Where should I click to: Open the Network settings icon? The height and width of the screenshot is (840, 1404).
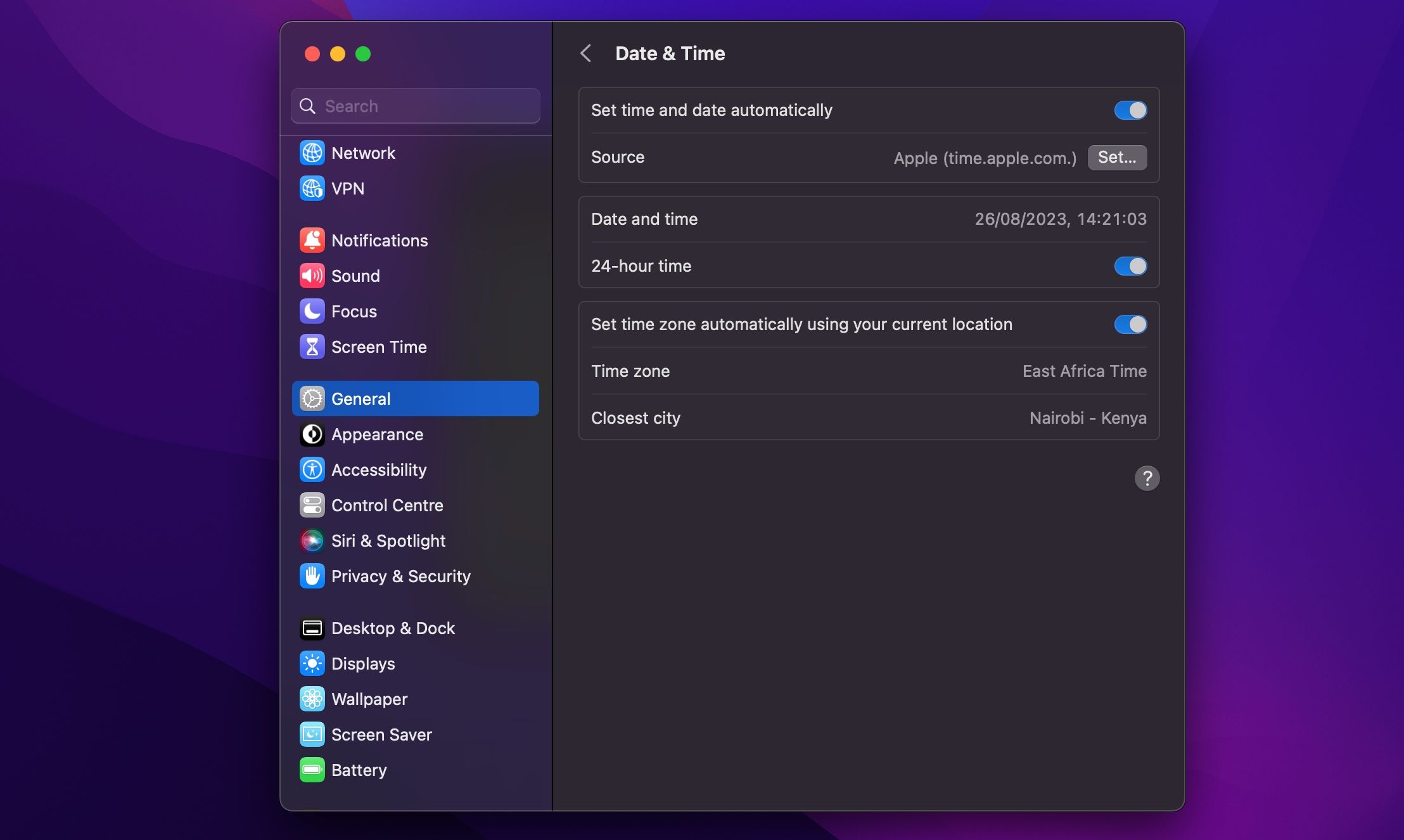[x=312, y=152]
